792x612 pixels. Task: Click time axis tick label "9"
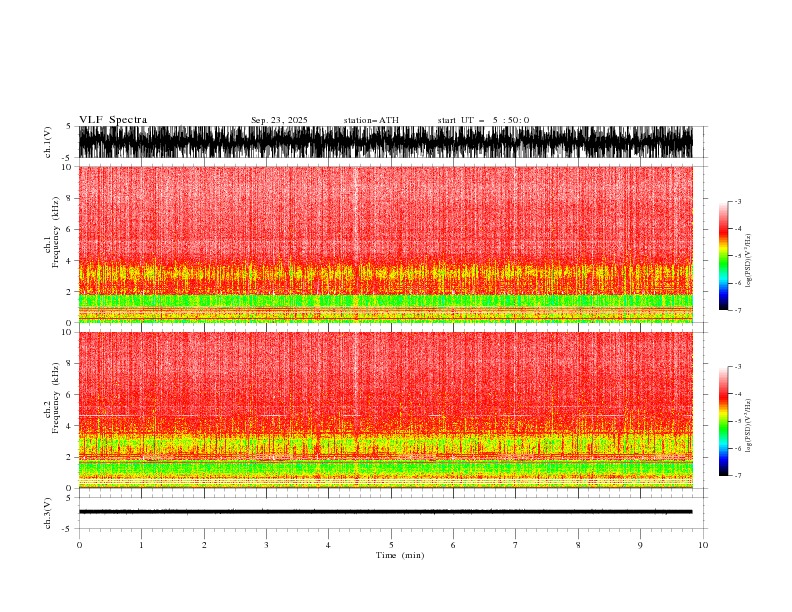(x=640, y=545)
